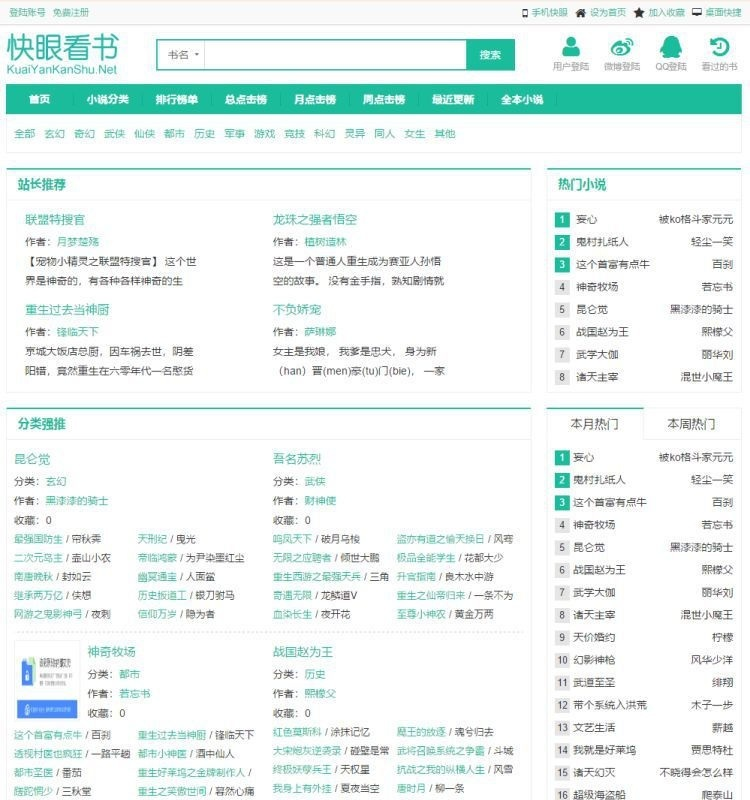Open the 微博登陆 Weibo login icon

621,47
